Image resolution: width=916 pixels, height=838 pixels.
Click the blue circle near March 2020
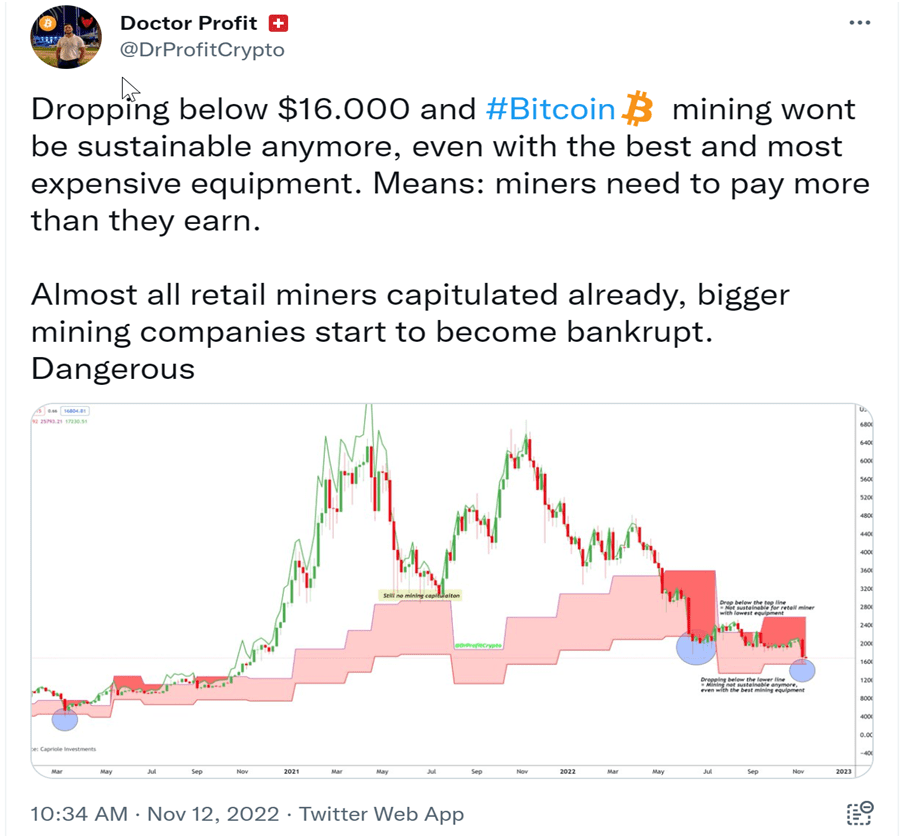tap(64, 718)
